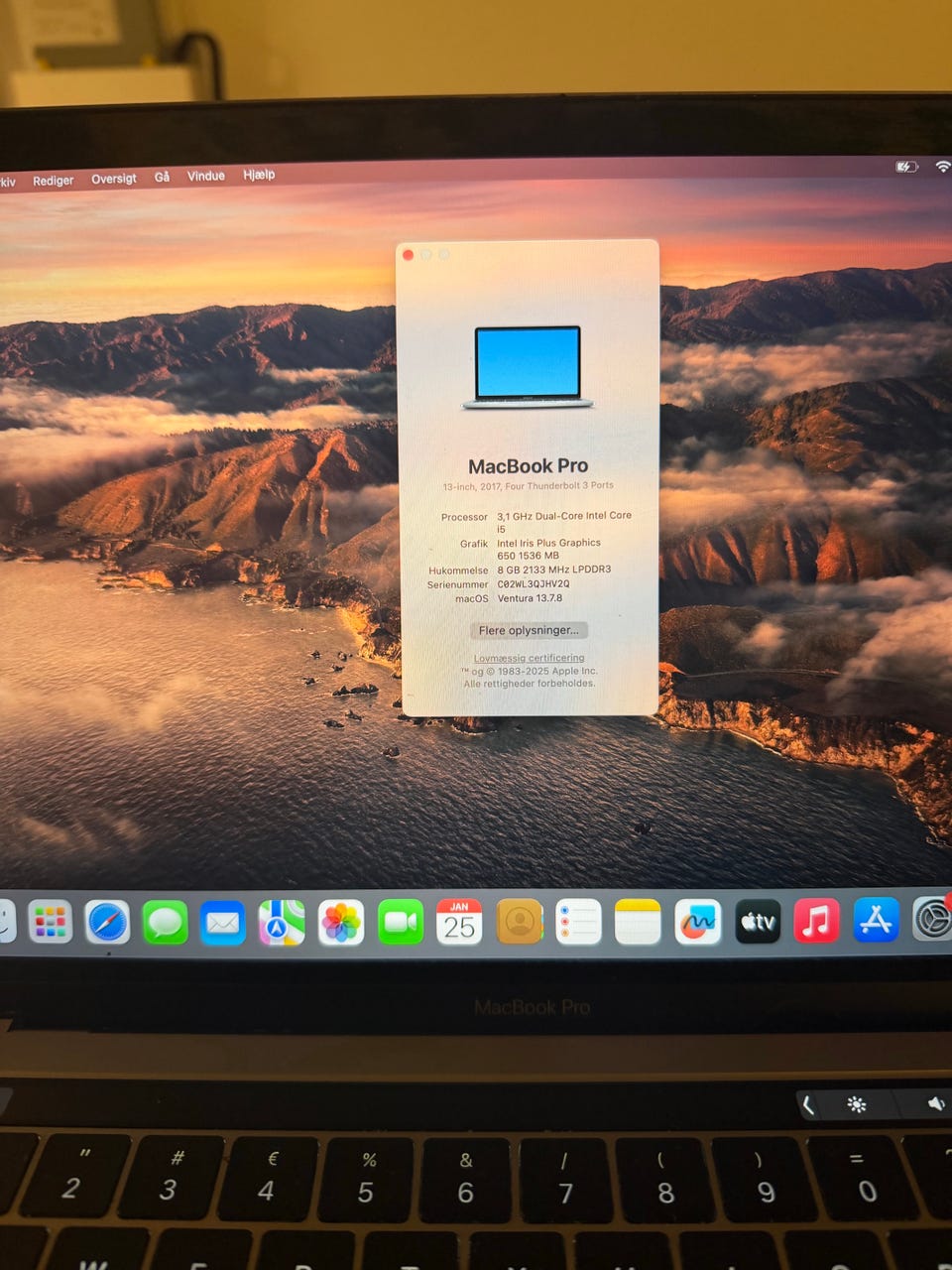This screenshot has height=1270, width=952.
Task: Select "3,1 GHz Dual-Core Intel Core" value
Action: coord(564,516)
